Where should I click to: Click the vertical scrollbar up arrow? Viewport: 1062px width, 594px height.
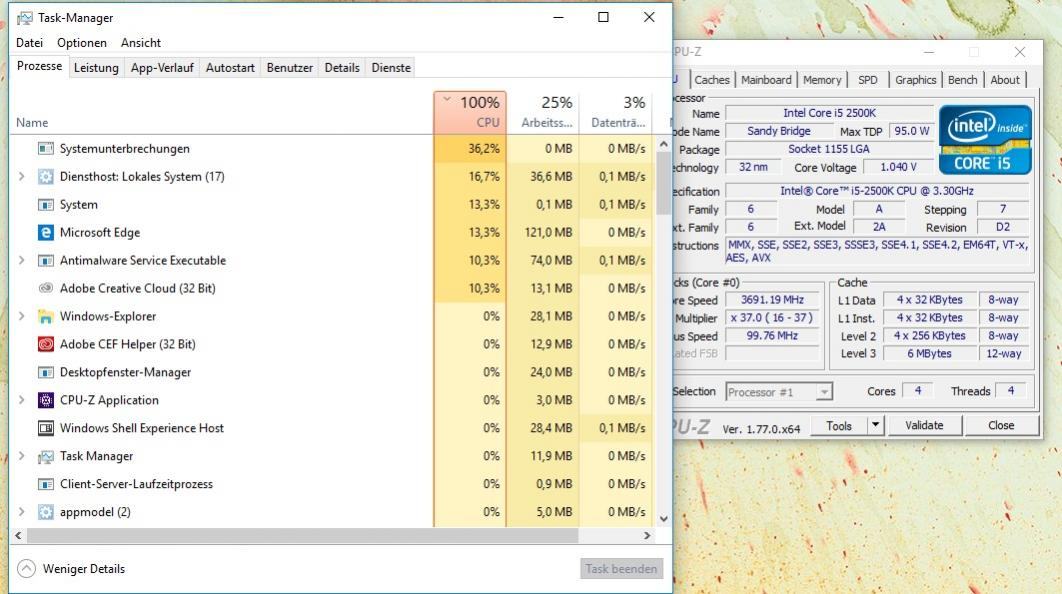pos(664,144)
